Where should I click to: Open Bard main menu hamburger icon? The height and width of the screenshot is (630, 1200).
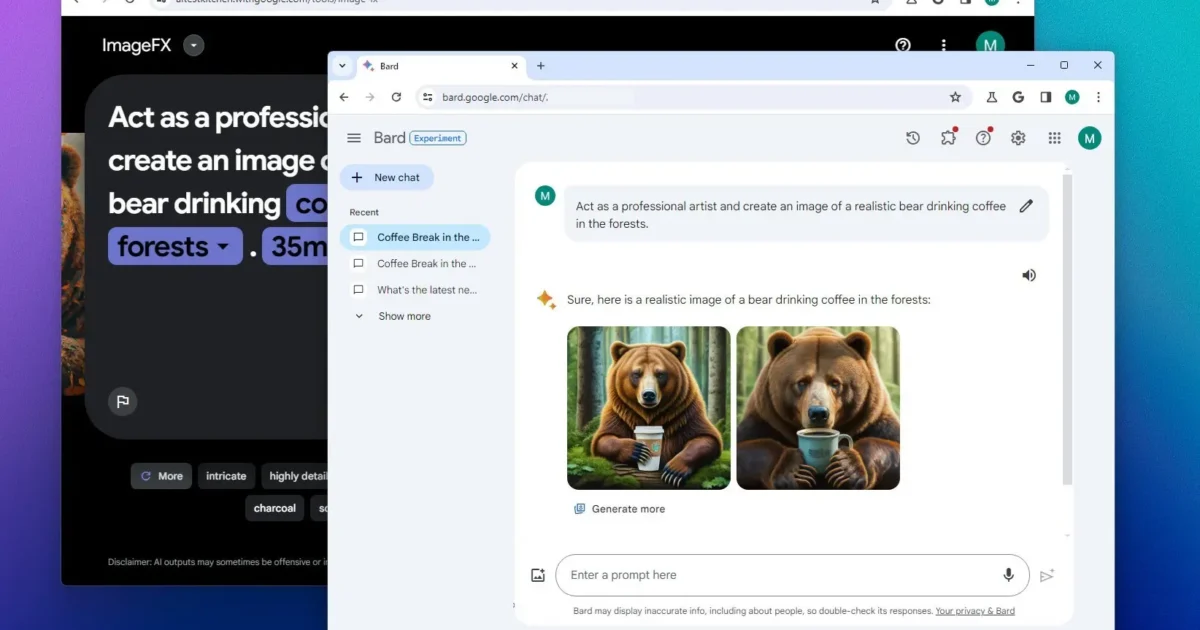pyautogui.click(x=353, y=138)
